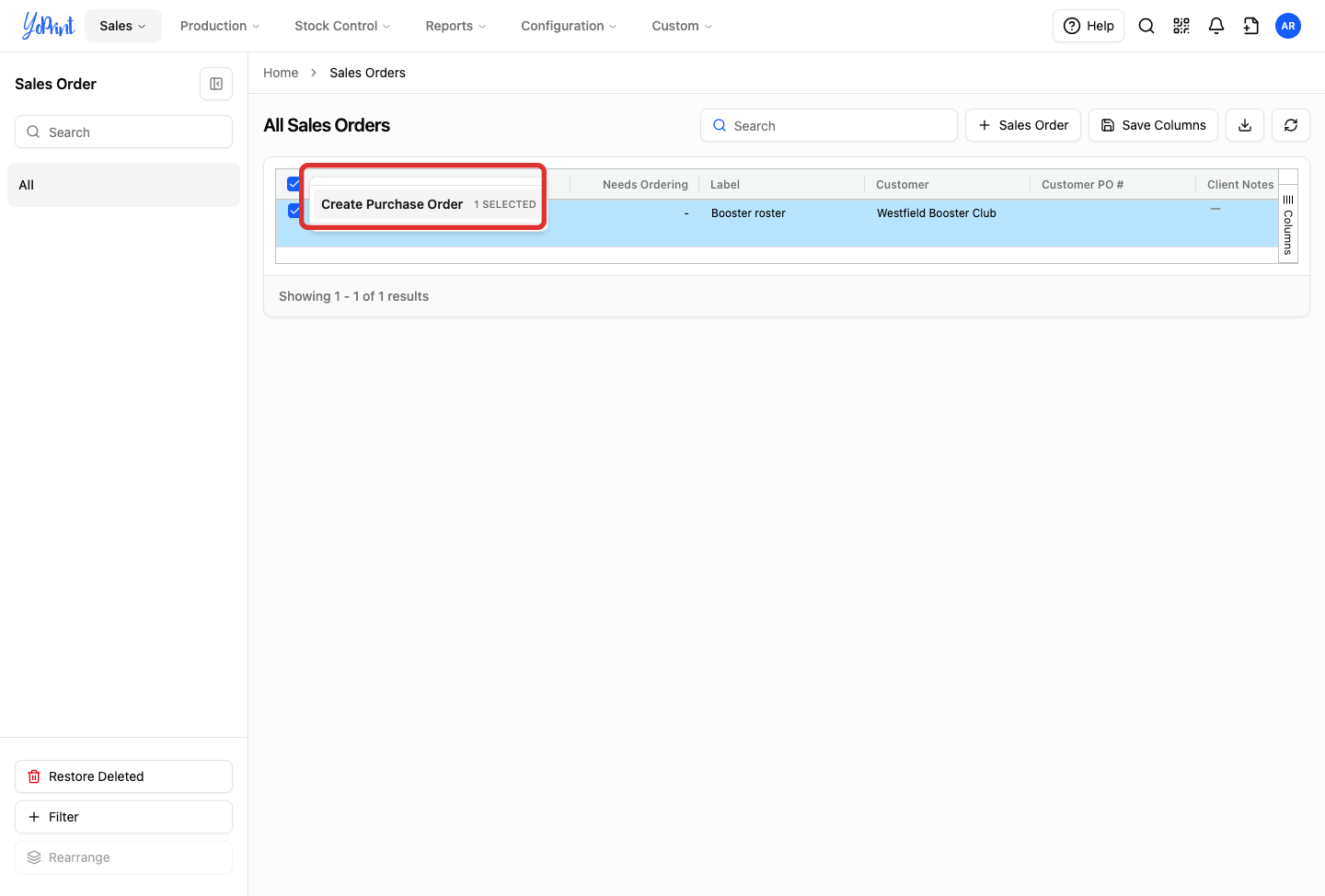Toggle the select-all header checkbox

(x=294, y=183)
